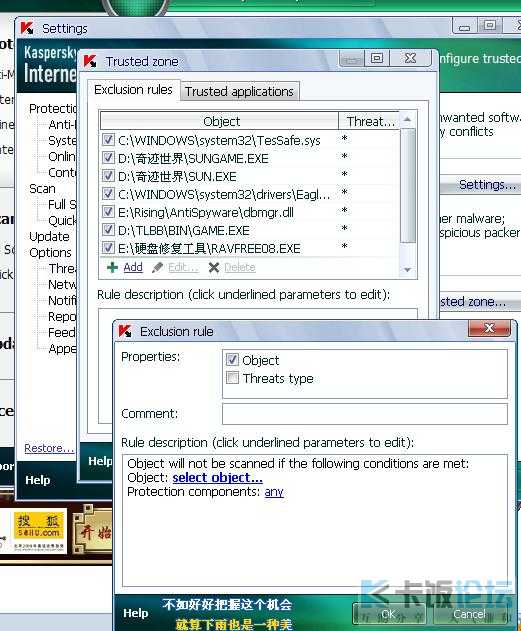Toggle drivers\Eagl... rule checkbox

click(108, 194)
